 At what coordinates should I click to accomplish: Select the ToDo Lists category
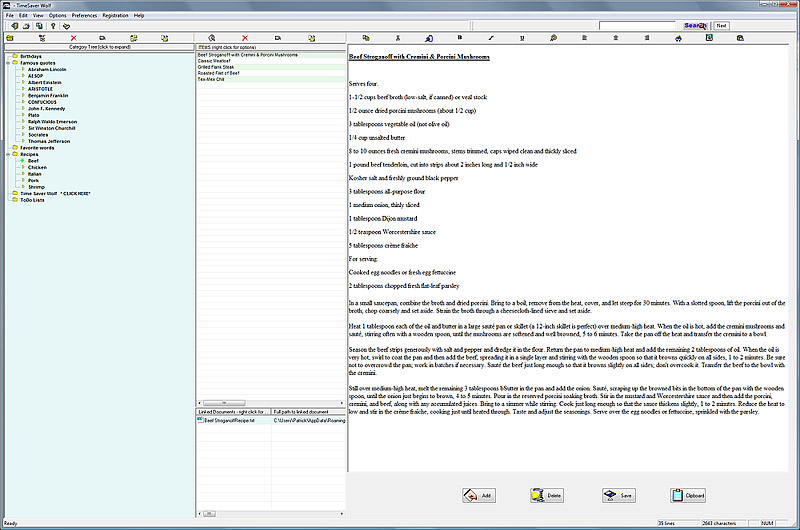coord(32,200)
